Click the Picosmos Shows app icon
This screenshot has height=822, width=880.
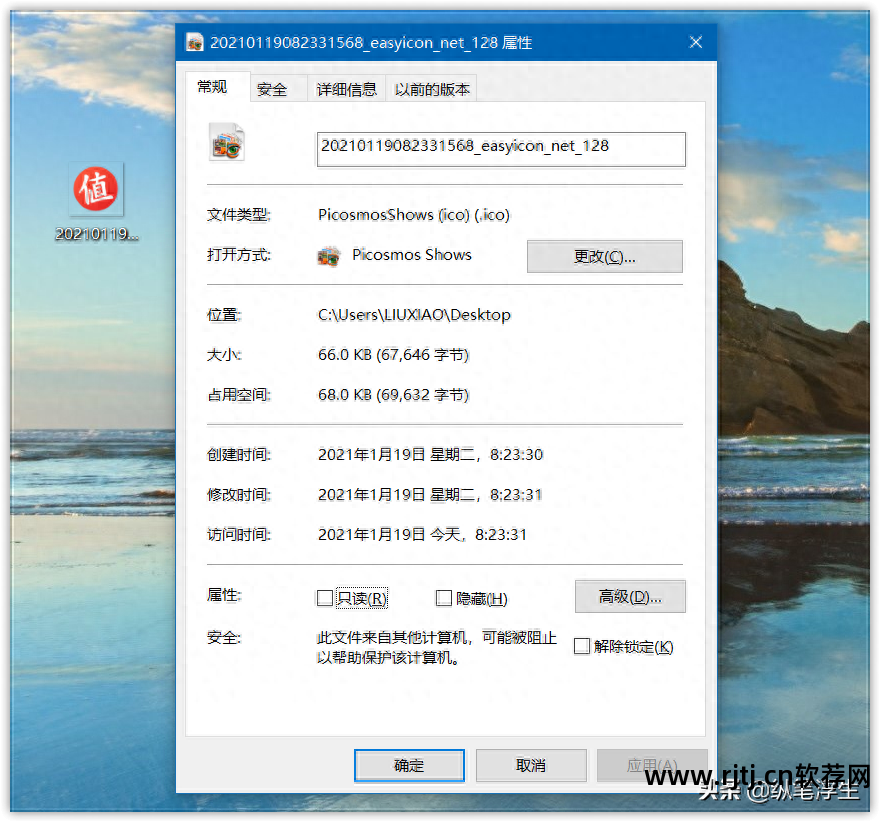pyautogui.click(x=329, y=256)
